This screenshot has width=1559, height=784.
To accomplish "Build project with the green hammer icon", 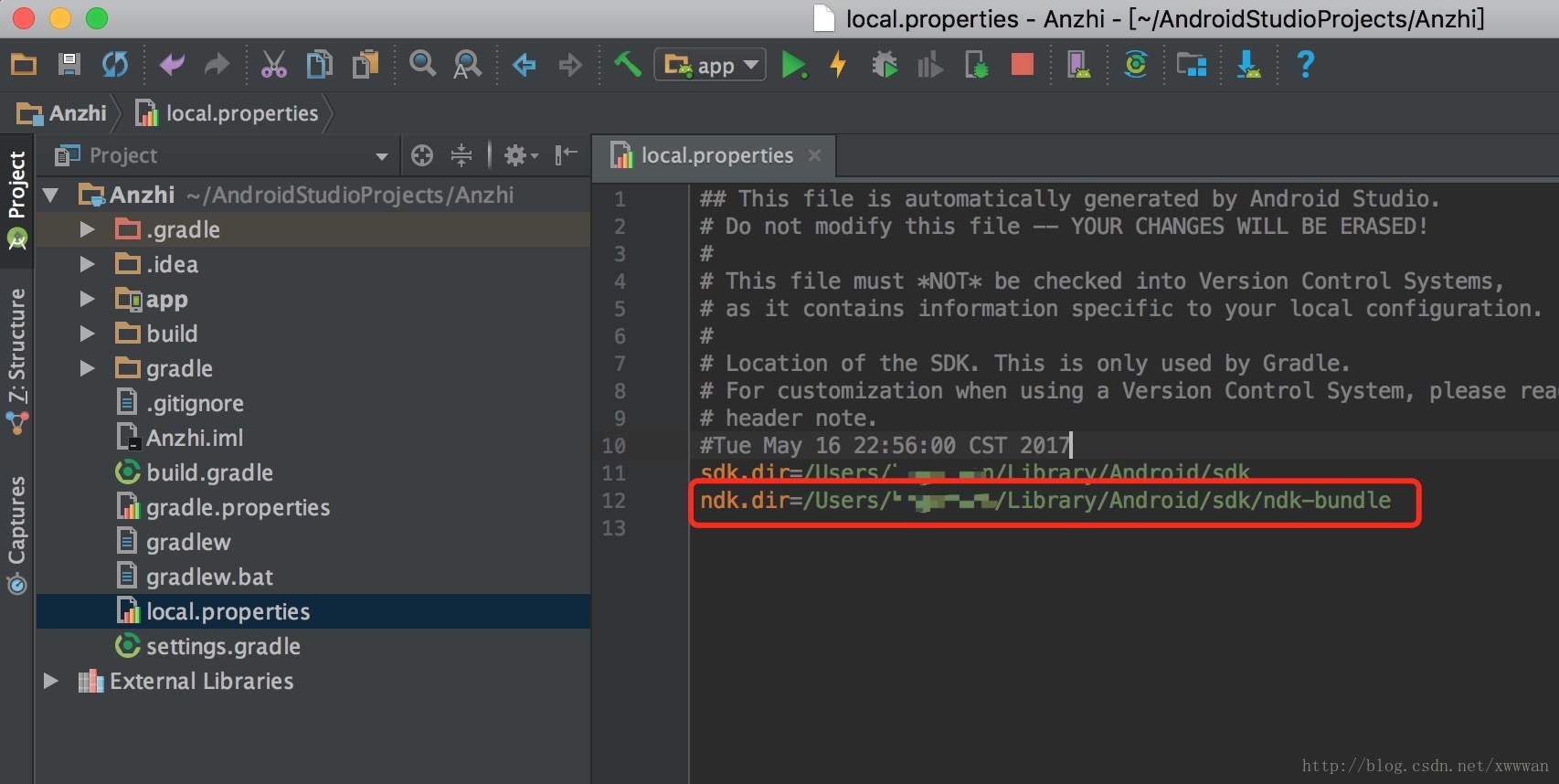I will (627, 64).
